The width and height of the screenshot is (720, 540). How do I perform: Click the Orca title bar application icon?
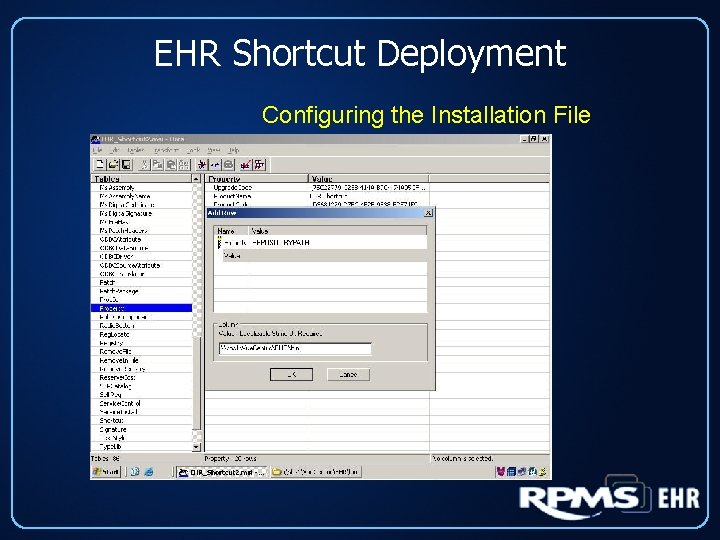click(x=96, y=139)
